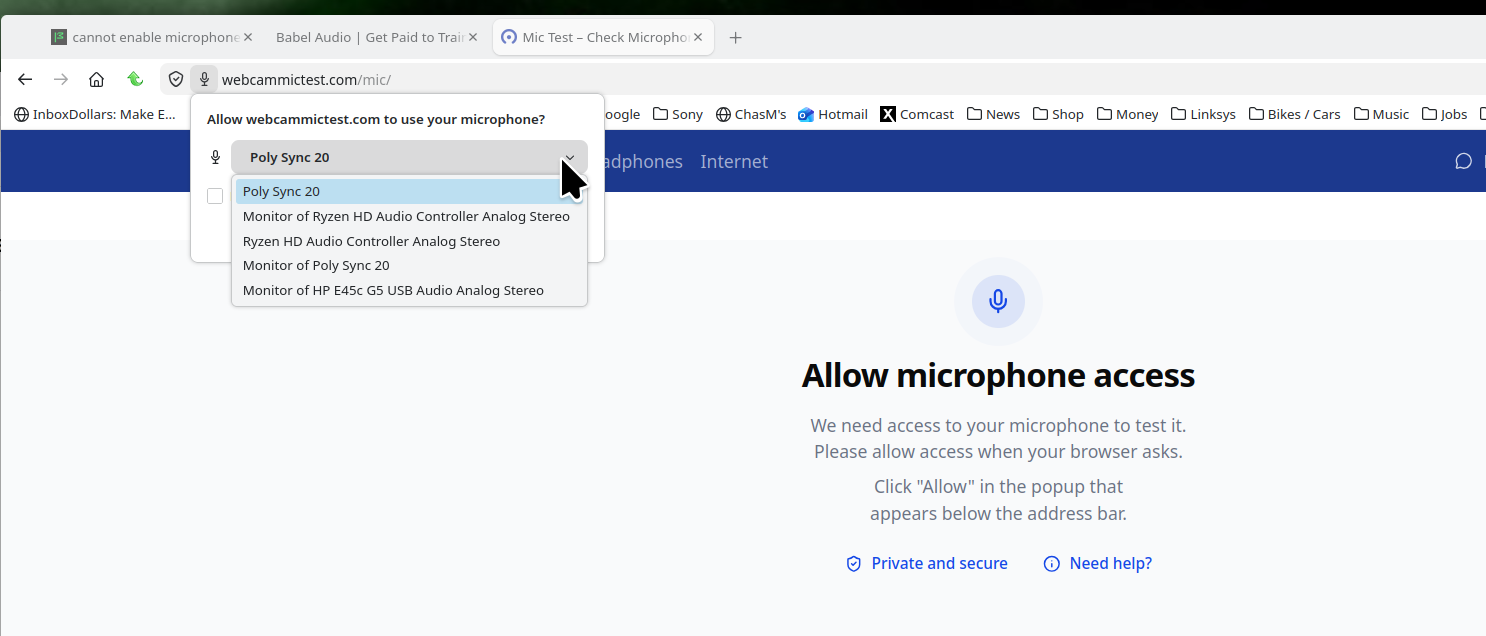Pick Monitor of HP E45c G5 USB Audio
1486x636 pixels.
tap(409, 290)
